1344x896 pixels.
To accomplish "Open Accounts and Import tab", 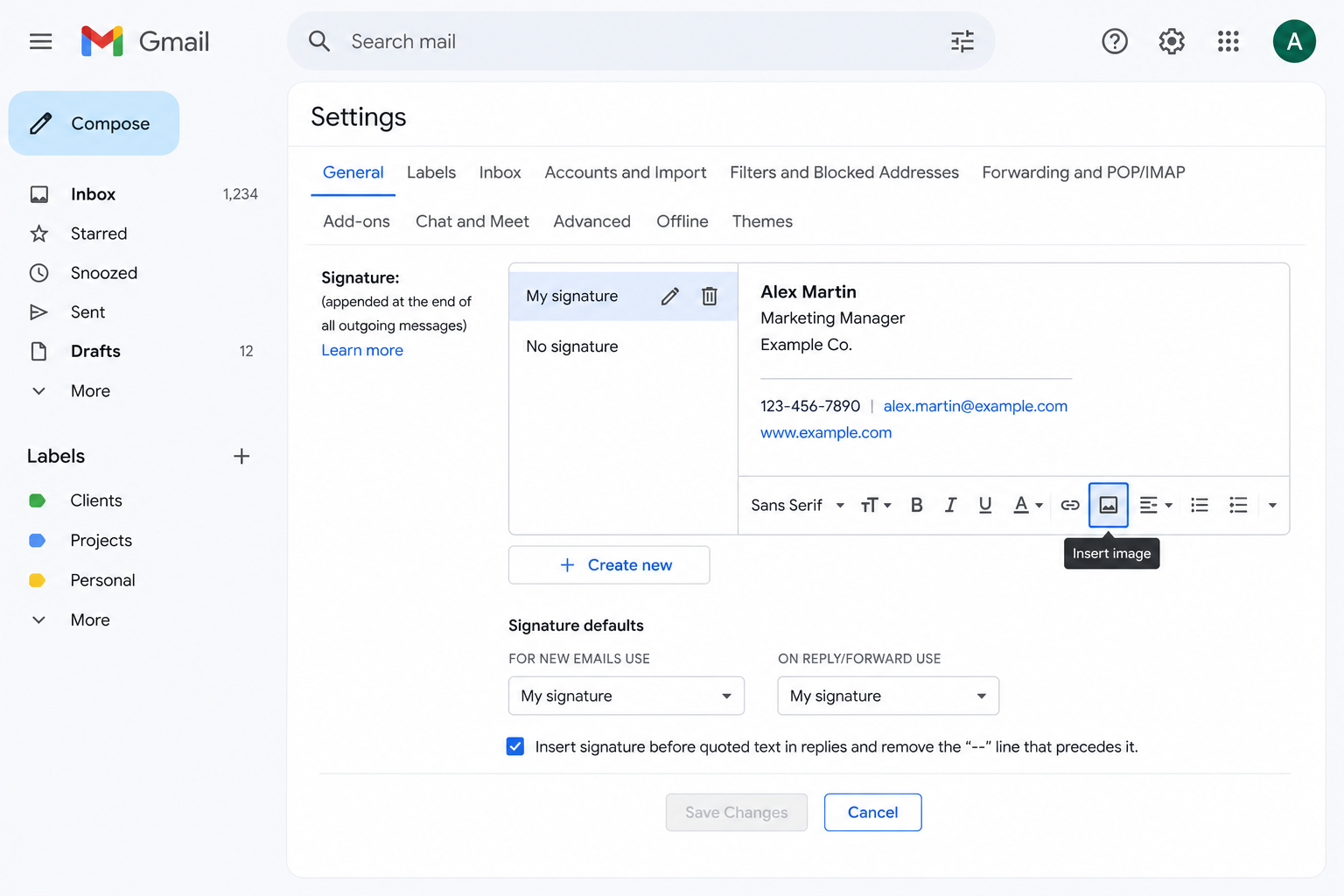I will 626,172.
